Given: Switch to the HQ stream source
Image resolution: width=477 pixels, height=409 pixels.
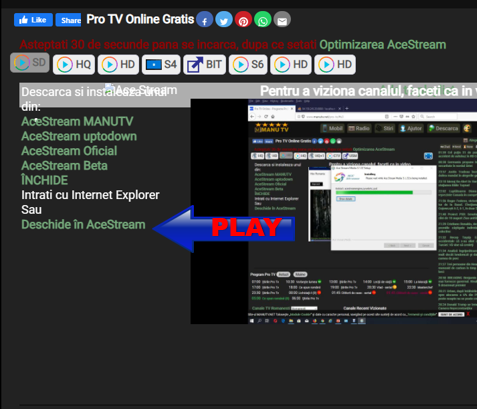Looking at the screenshot, I should pos(74,64).
